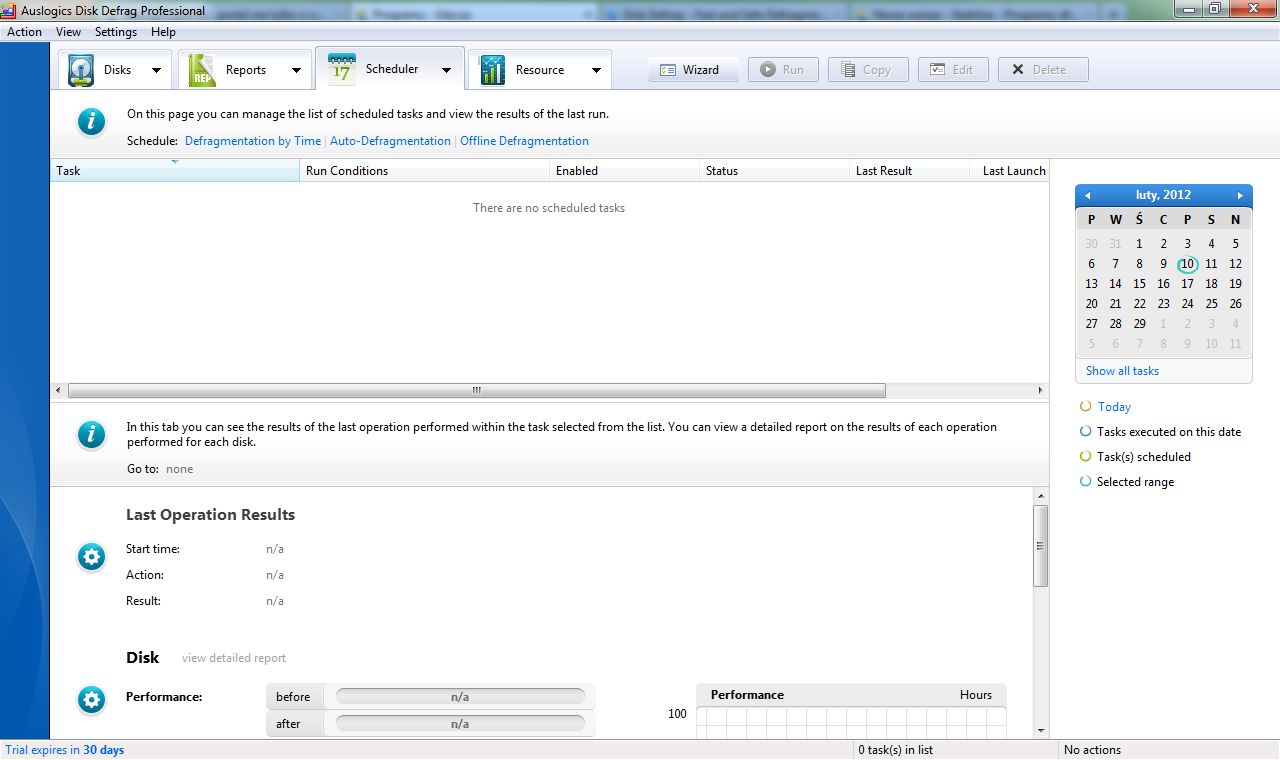Click the Auslogics app icon in title bar
Viewport: 1280px width, 760px height.
click(x=10, y=10)
